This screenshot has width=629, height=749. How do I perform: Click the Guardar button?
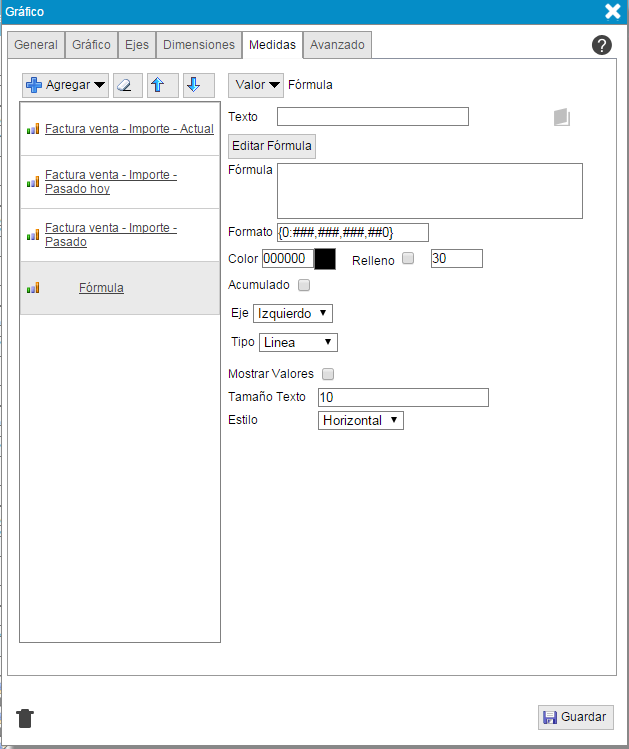575,717
